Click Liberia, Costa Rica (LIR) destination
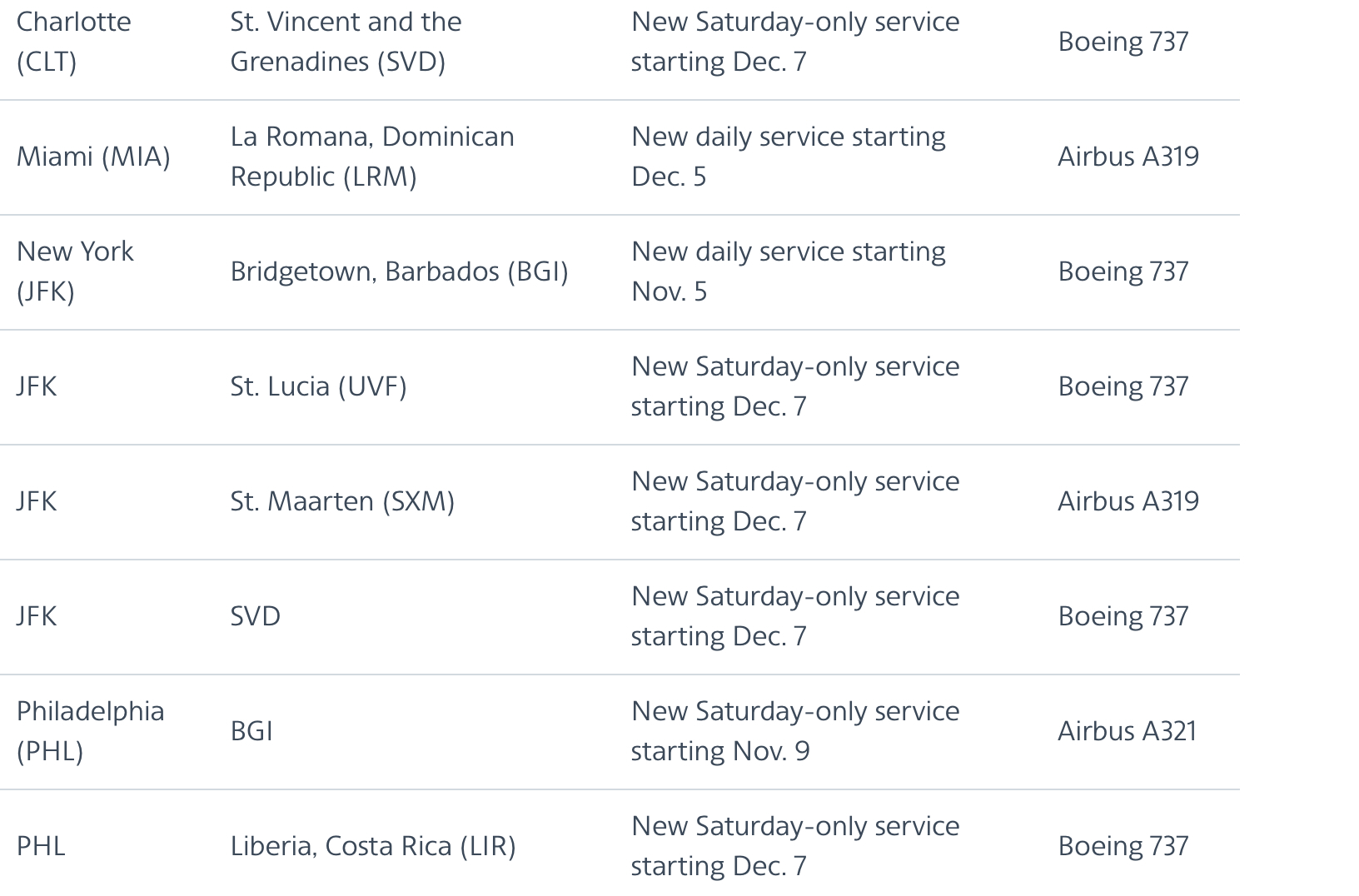The image size is (1359, 896). (x=373, y=846)
